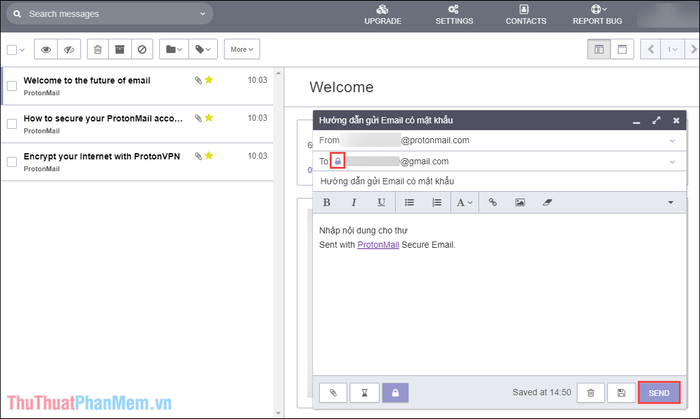700x419 pixels.
Task: Mark selected messages as read (eye icon)
Action: tap(46, 50)
